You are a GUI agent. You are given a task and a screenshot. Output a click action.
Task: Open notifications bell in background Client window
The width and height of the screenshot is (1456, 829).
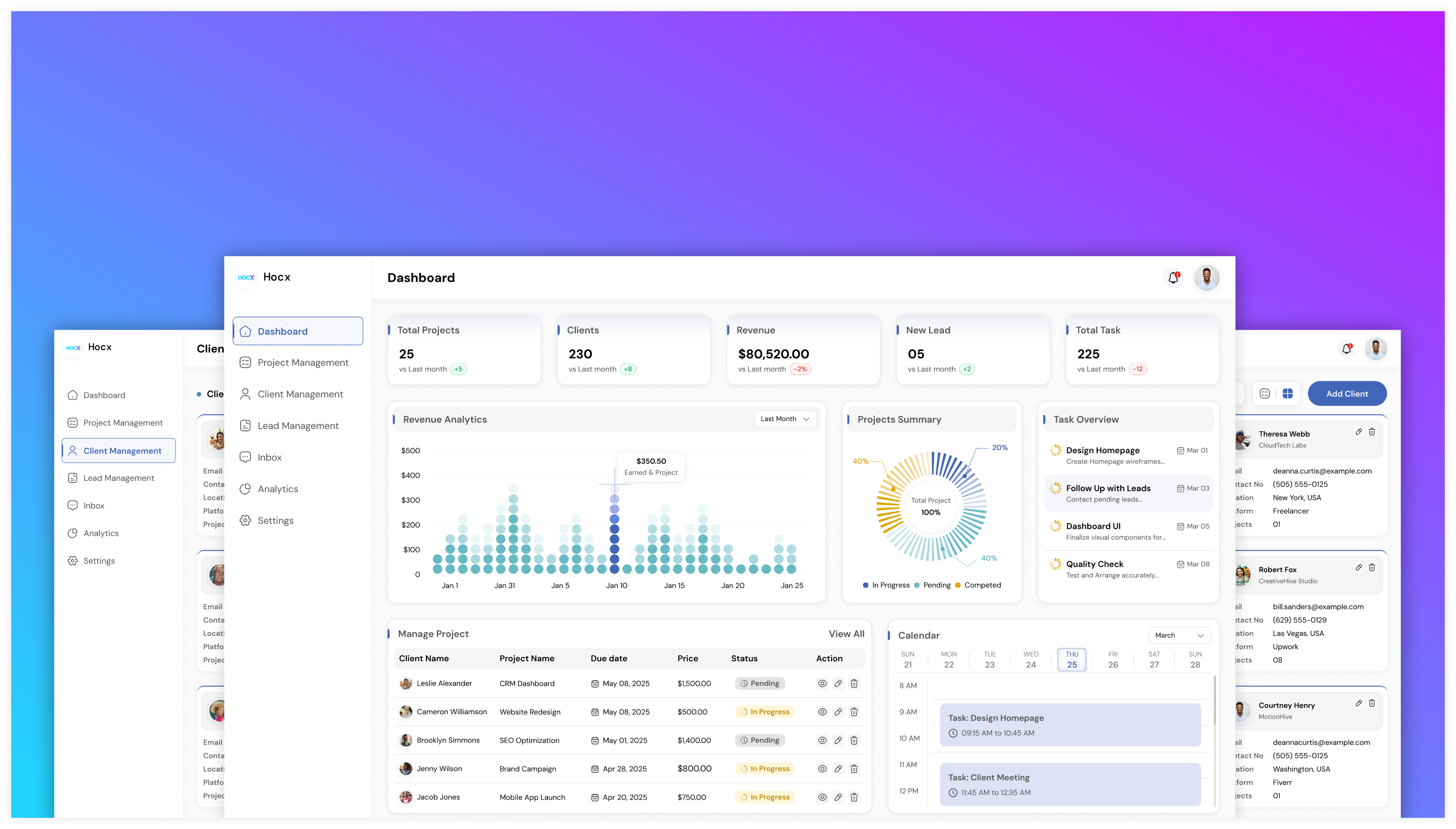pos(1346,349)
